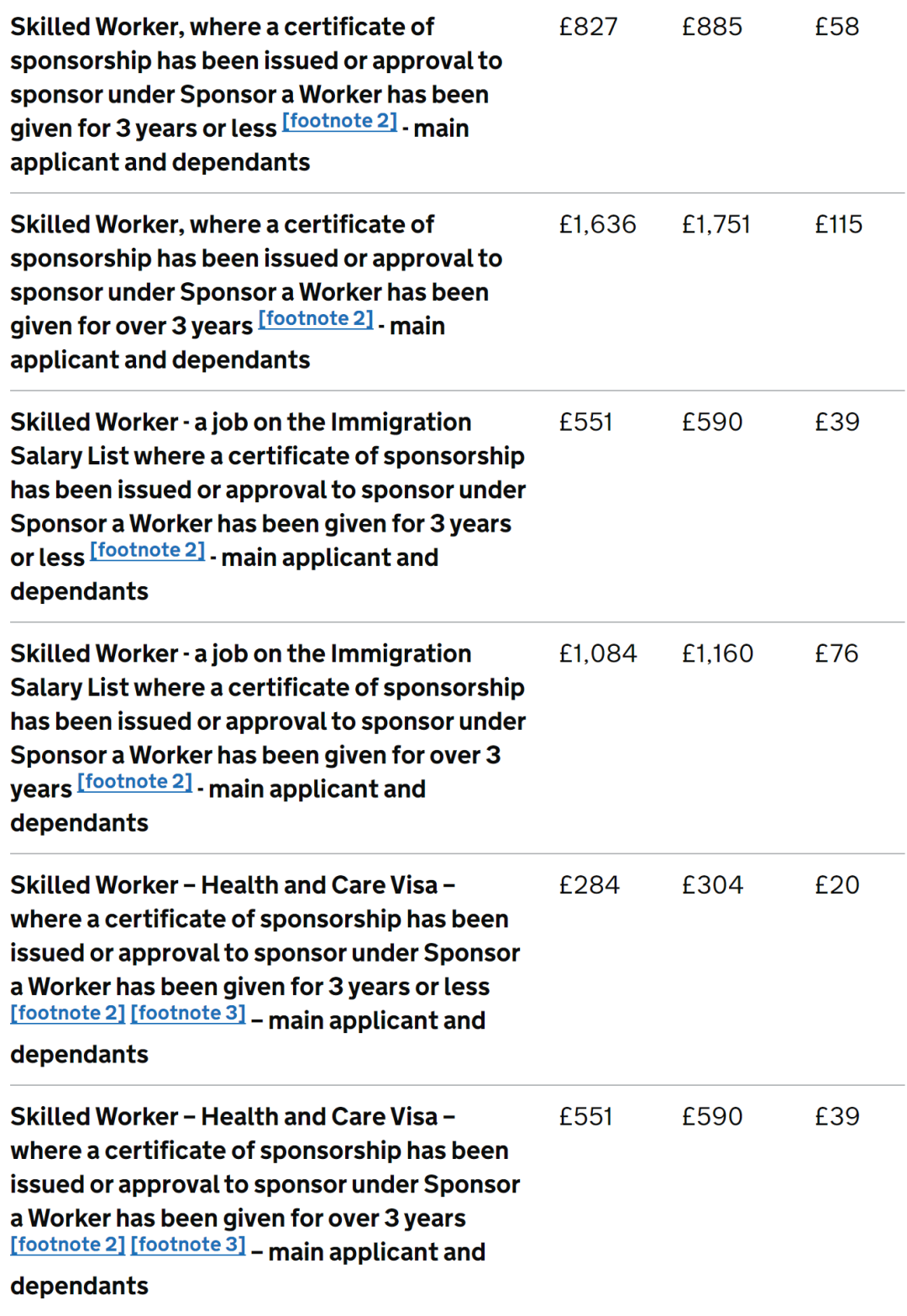Select the £115 fee change cell
The width and height of the screenshot is (907, 1316).
point(839,225)
